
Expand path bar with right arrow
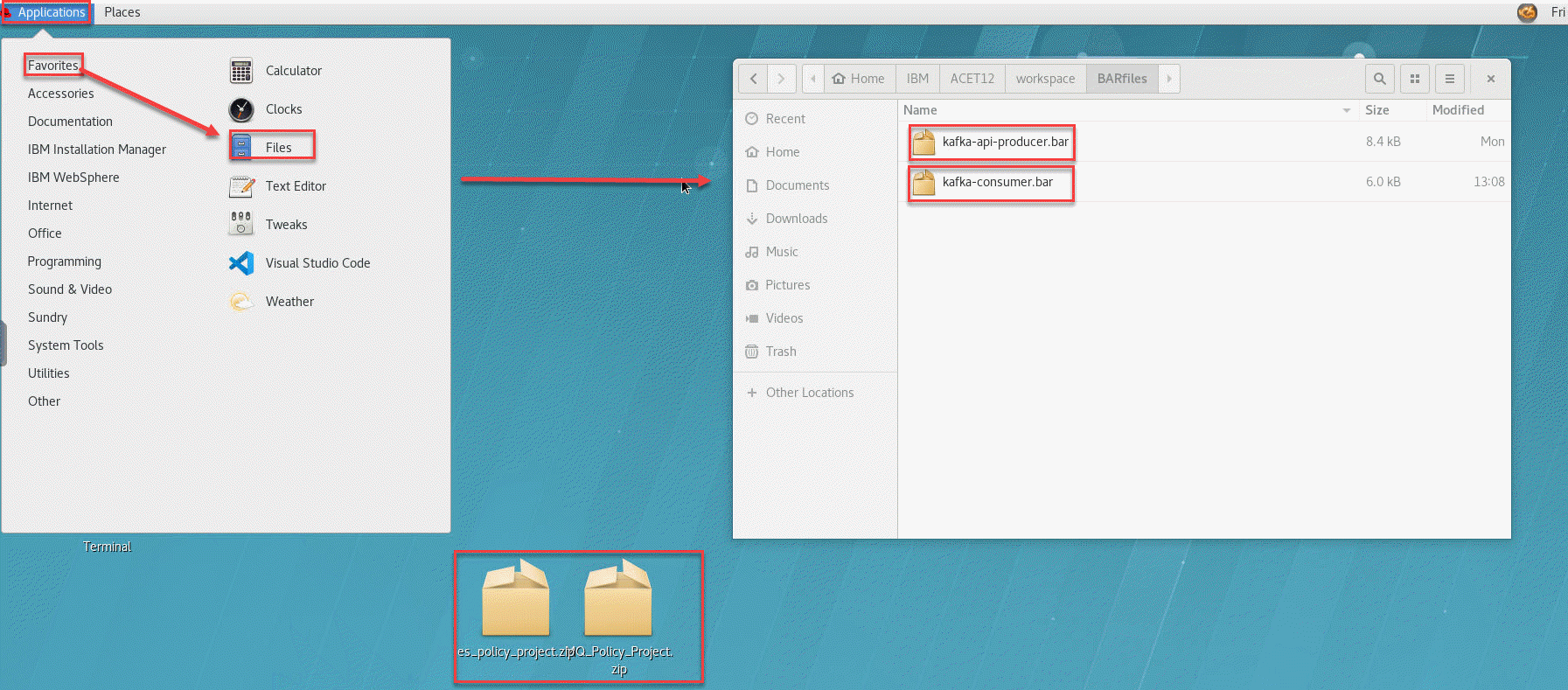(1169, 79)
